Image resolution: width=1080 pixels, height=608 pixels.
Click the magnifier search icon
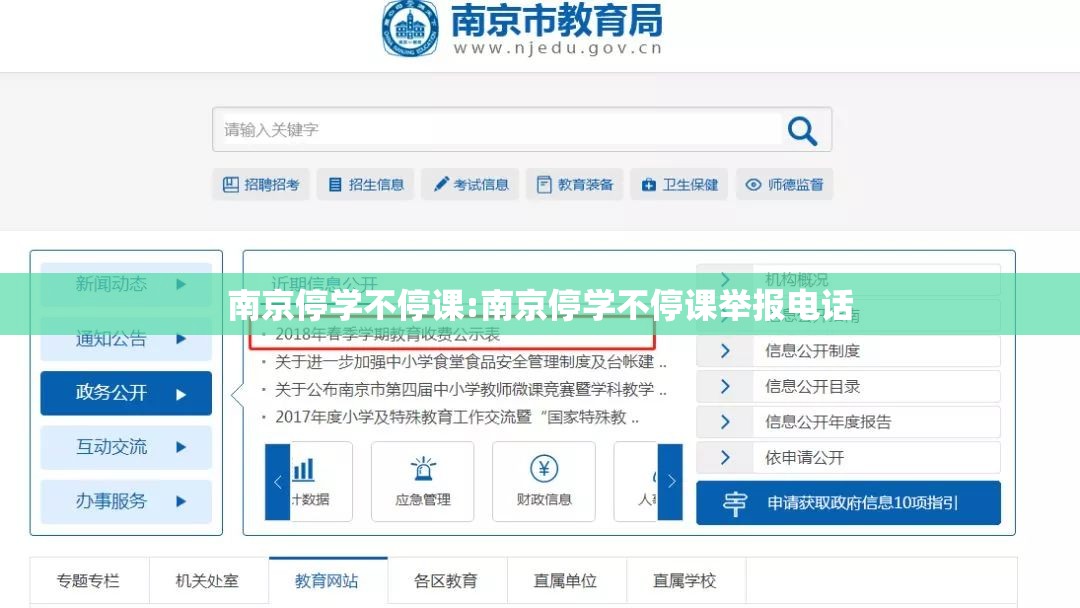click(x=802, y=130)
